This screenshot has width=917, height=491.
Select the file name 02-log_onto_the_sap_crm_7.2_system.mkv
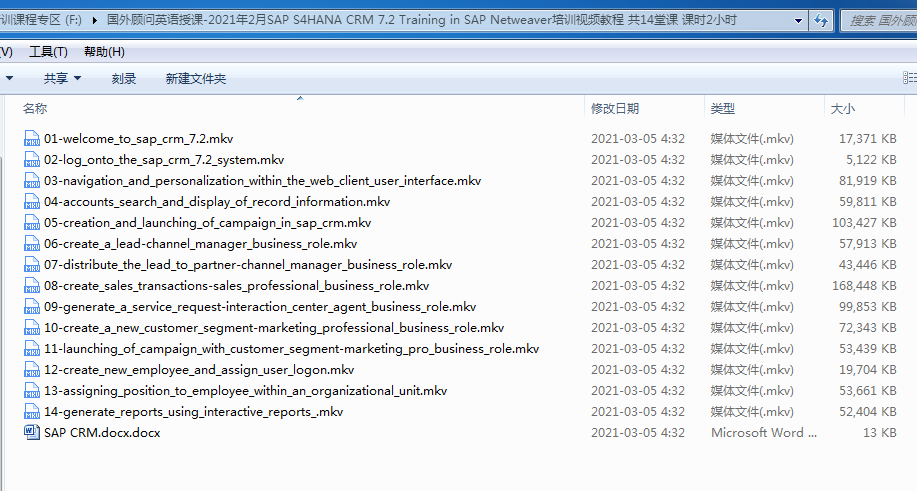pos(164,160)
